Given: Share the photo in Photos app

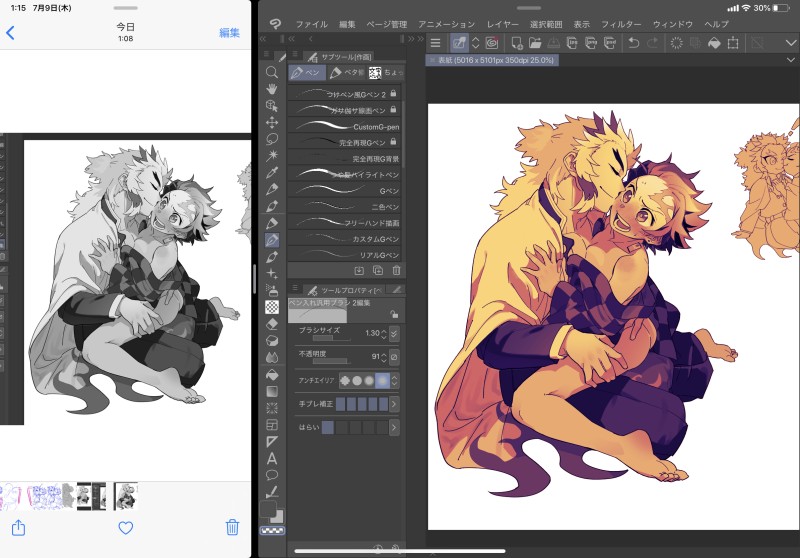Looking at the screenshot, I should (x=18, y=527).
